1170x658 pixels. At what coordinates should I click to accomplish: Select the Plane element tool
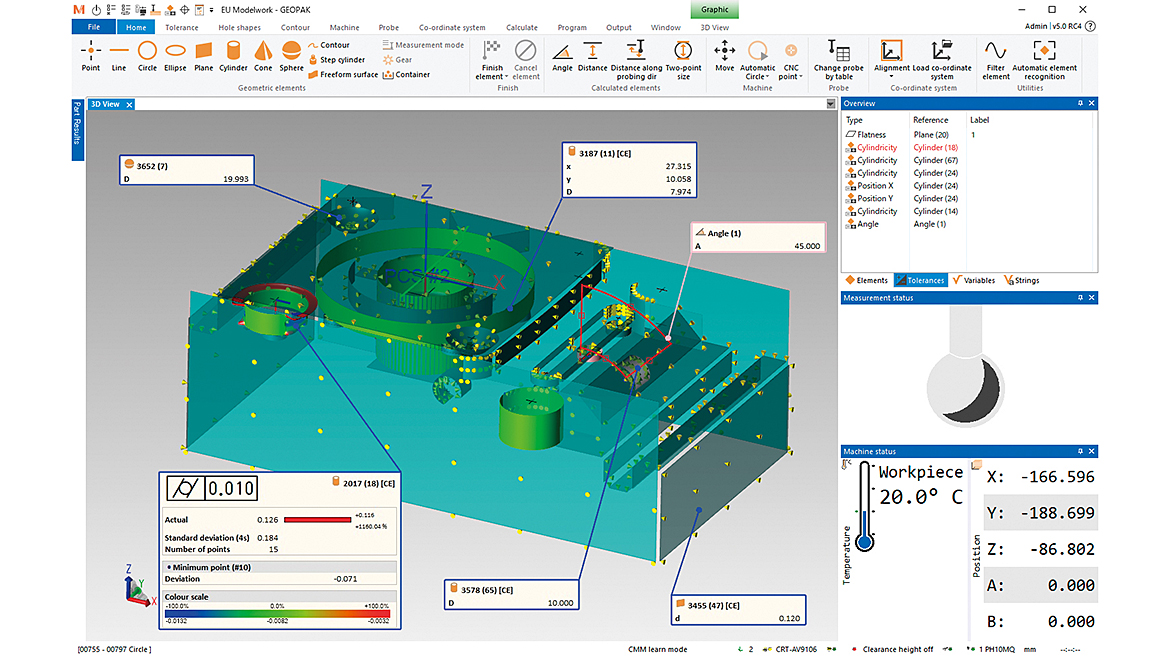click(204, 57)
